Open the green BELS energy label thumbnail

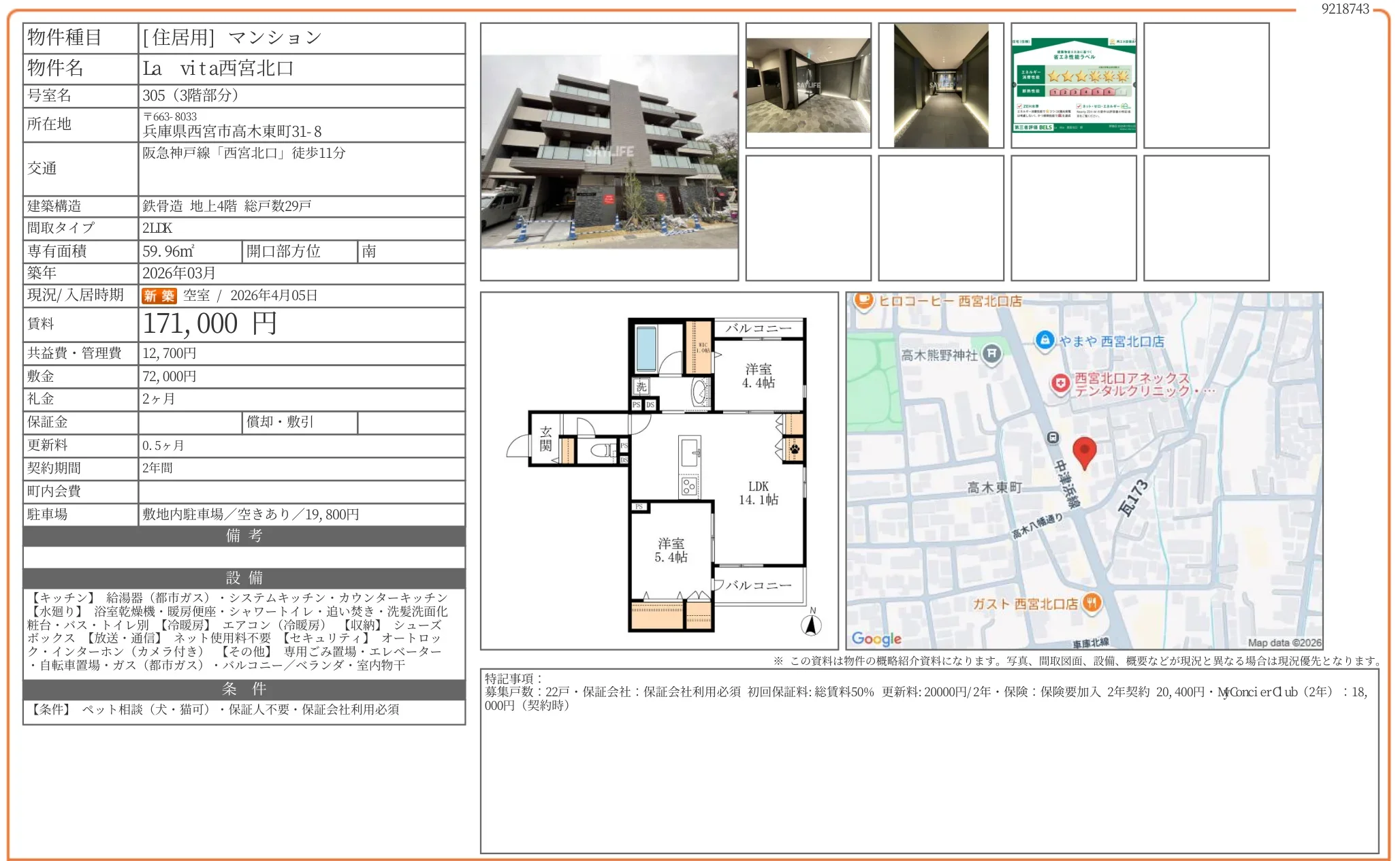point(1073,85)
